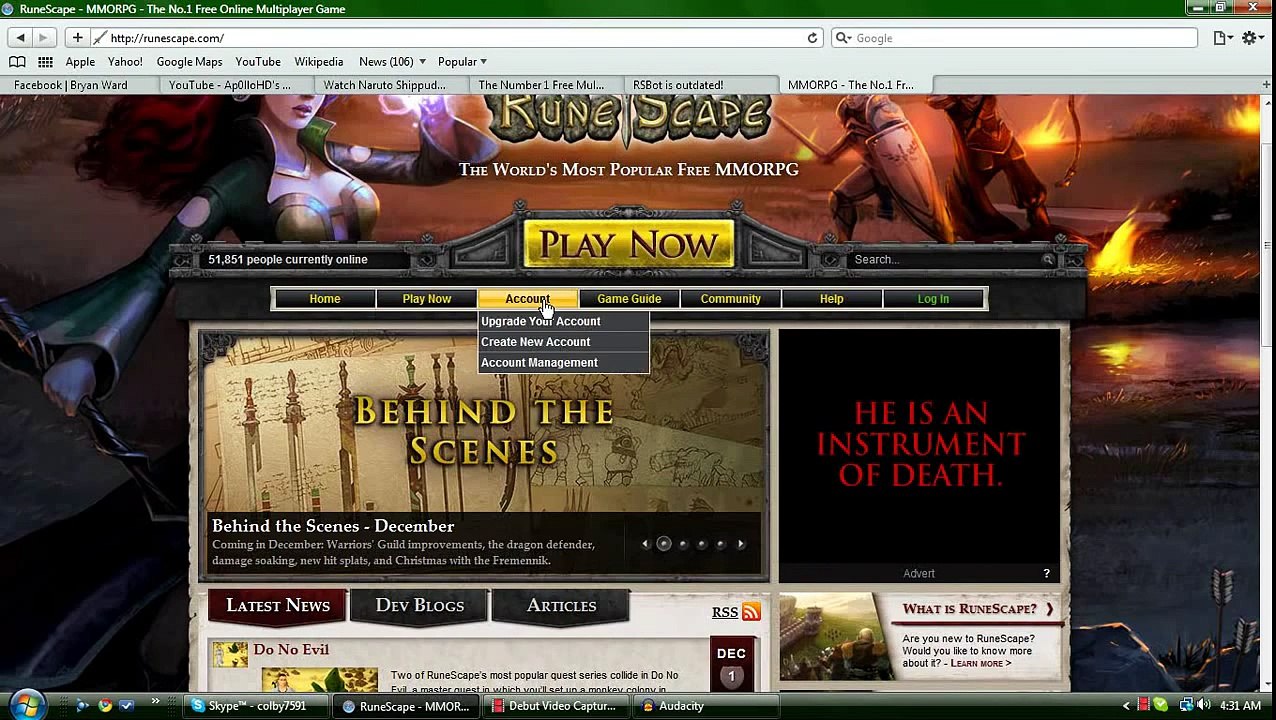
Task: Open the Help menu item
Action: (832, 299)
